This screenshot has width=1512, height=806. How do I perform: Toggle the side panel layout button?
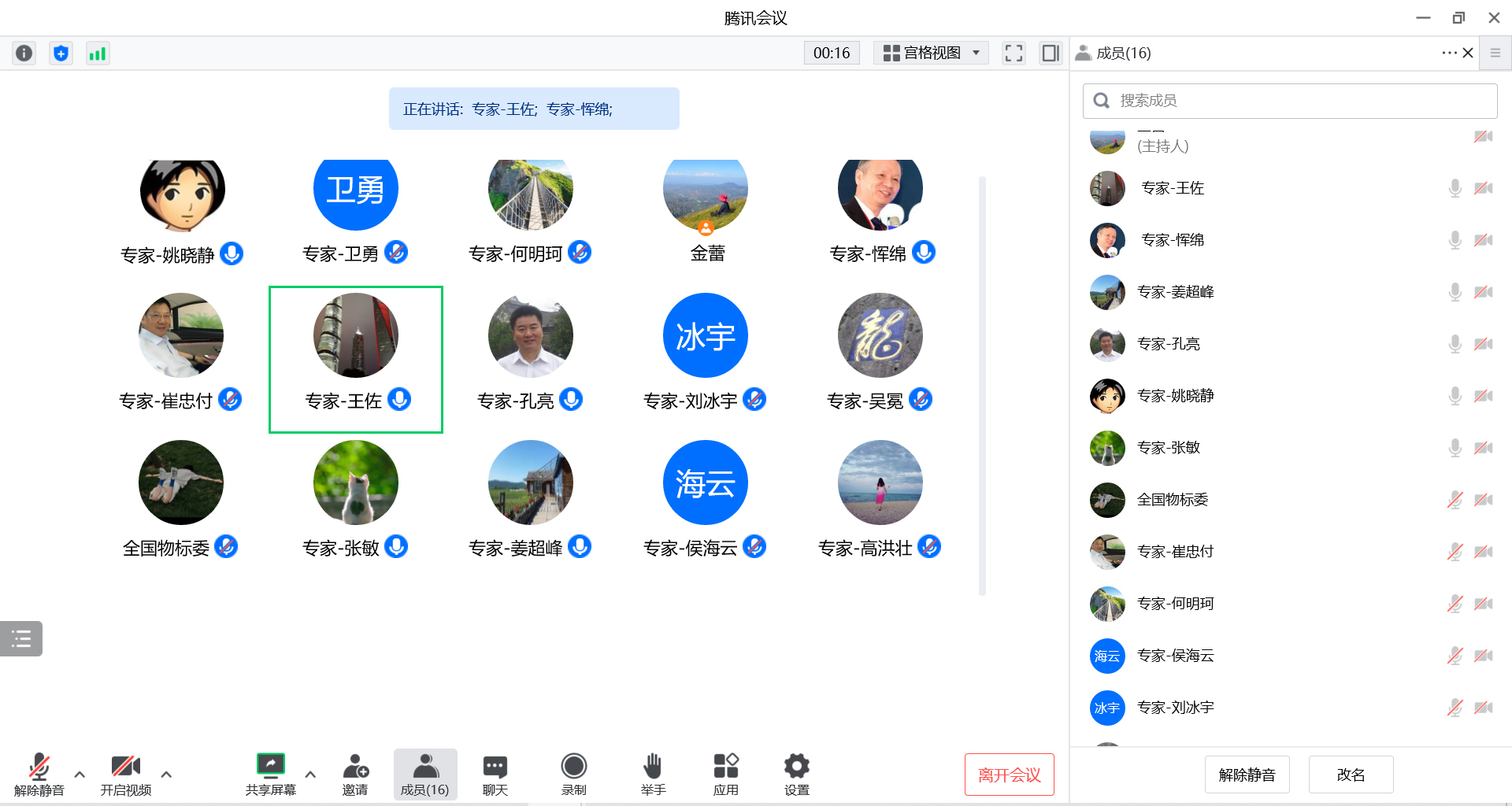[1051, 54]
